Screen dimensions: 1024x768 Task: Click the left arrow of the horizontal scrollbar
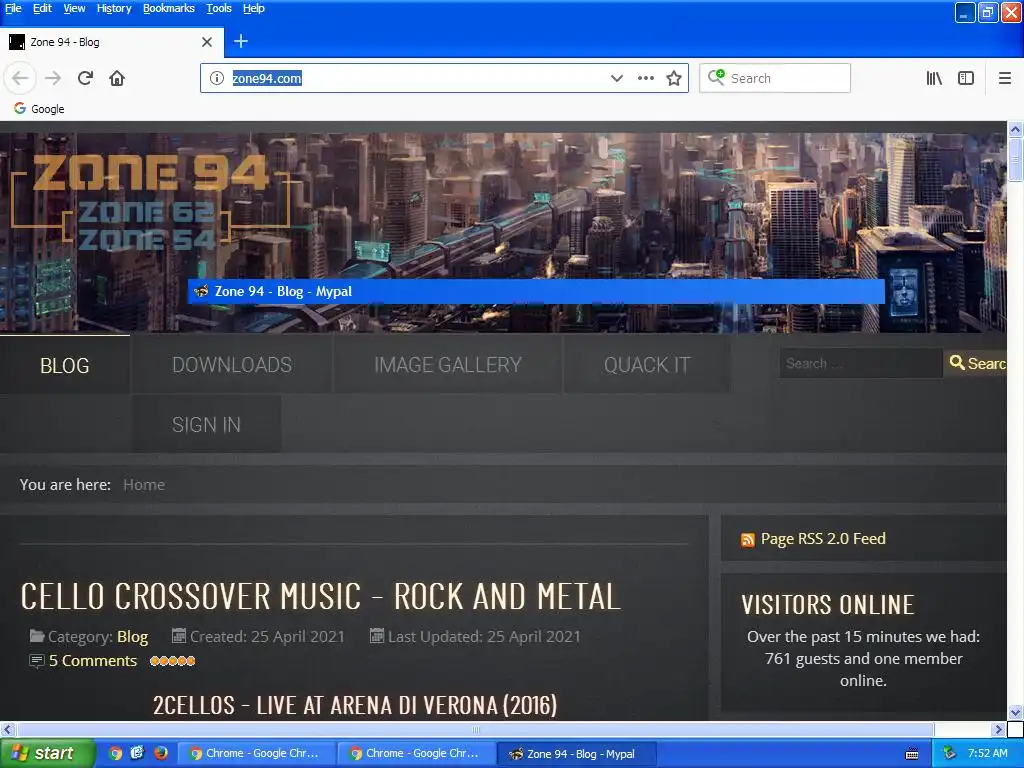click(x=7, y=729)
